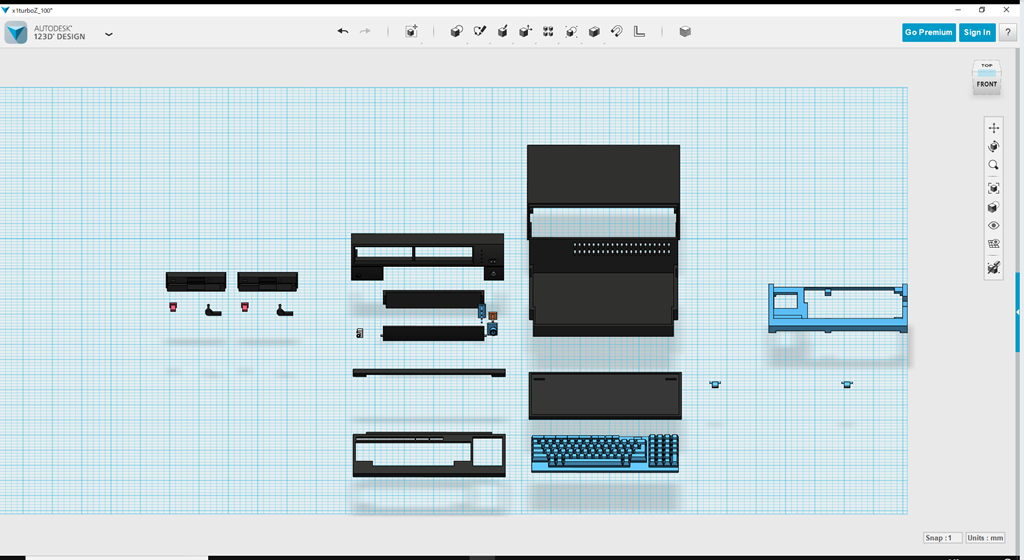This screenshot has width=1024, height=560.
Task: Click the Fit to view icon
Action: (x=993, y=188)
